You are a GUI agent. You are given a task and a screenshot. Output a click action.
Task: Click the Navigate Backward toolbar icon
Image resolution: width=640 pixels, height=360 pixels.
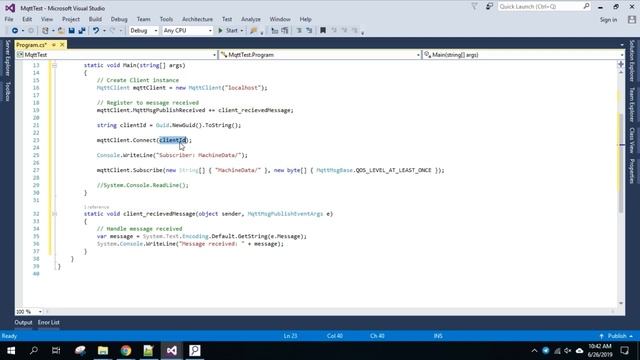tap(15, 31)
